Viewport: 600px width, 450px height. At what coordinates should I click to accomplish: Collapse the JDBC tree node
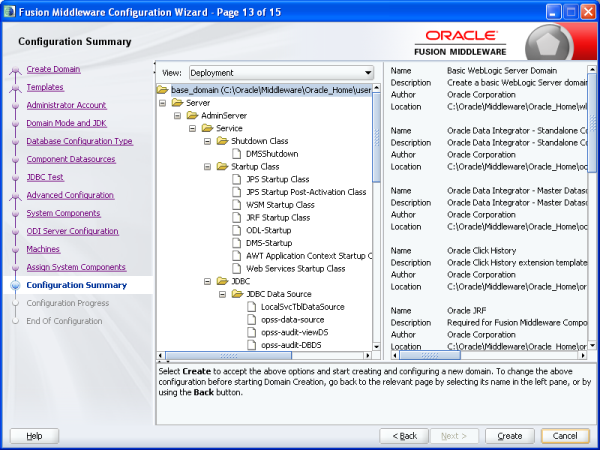(208, 281)
